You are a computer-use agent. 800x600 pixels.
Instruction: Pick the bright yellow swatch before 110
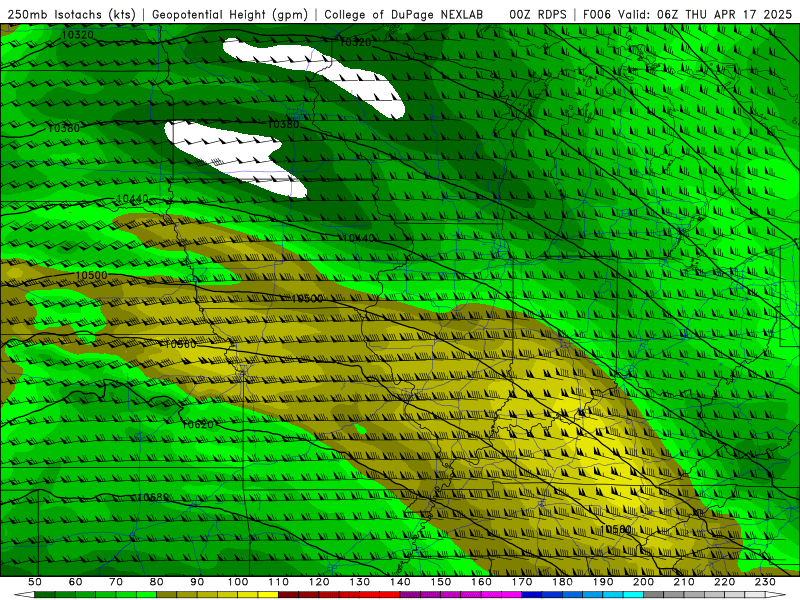point(268,594)
